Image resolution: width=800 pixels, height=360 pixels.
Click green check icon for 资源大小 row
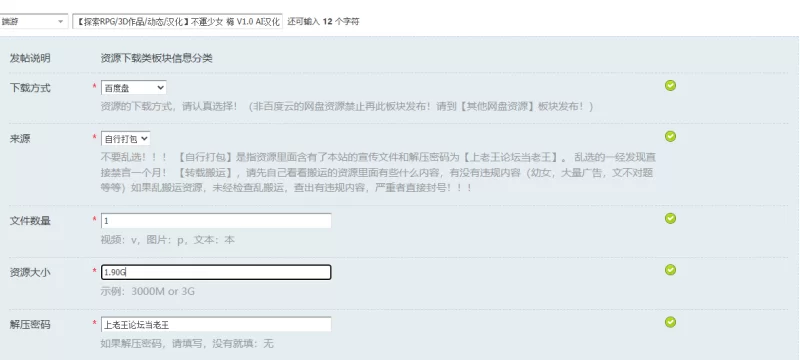tap(670, 270)
